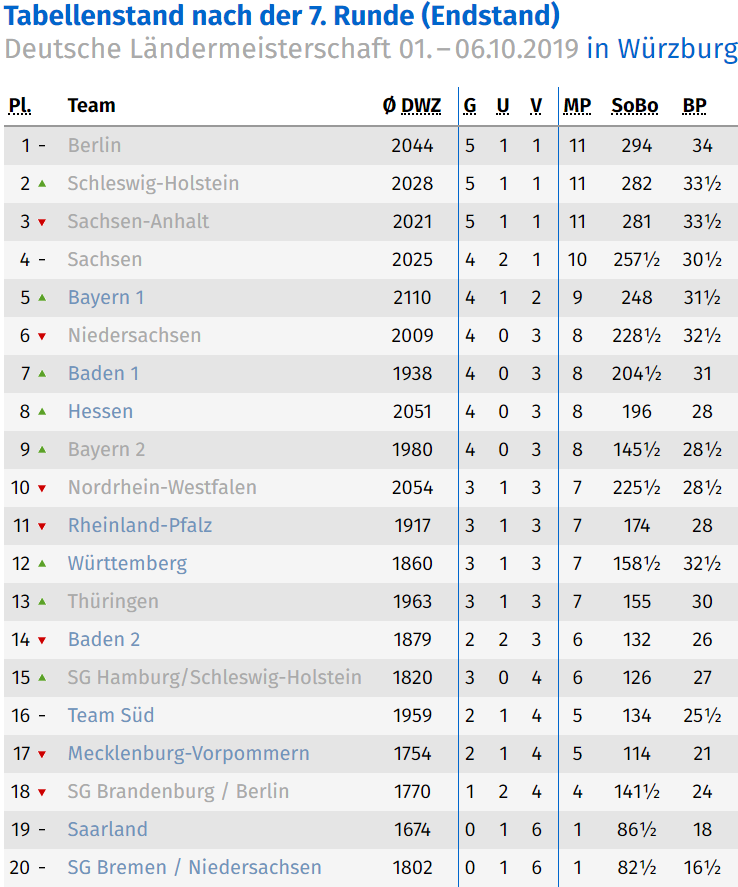
Task: Click the green up arrow beside Württemberg
Action: pos(42,563)
